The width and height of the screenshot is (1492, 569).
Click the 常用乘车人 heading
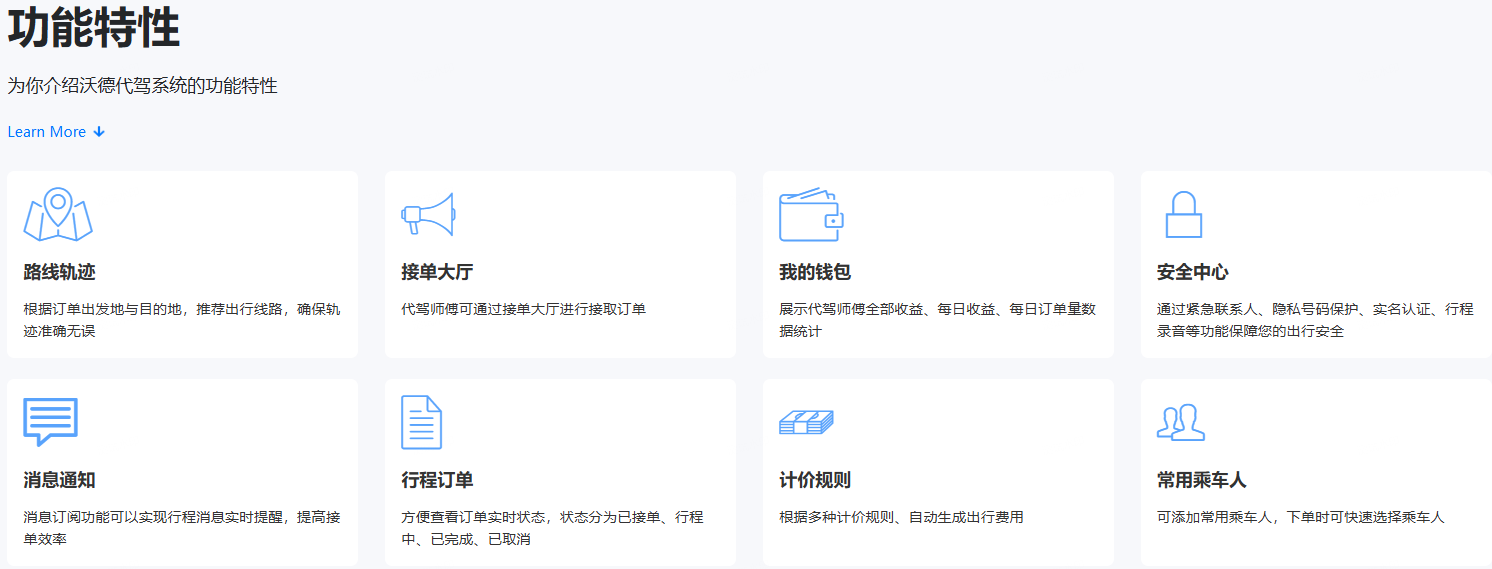click(1202, 480)
